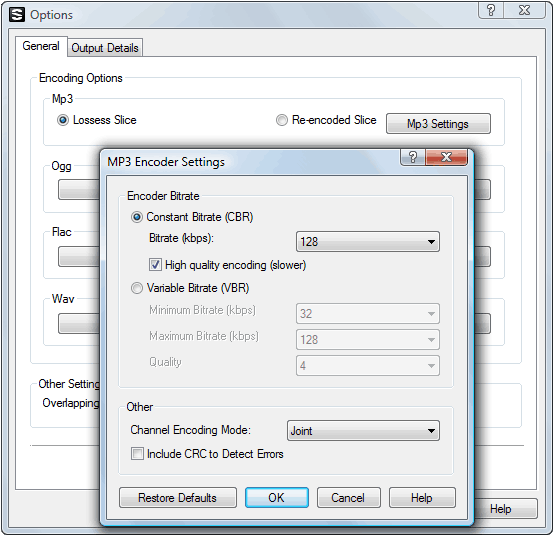Image resolution: width=554 pixels, height=536 pixels.
Task: Switch to the Output Details tab
Action: click(x=105, y=48)
